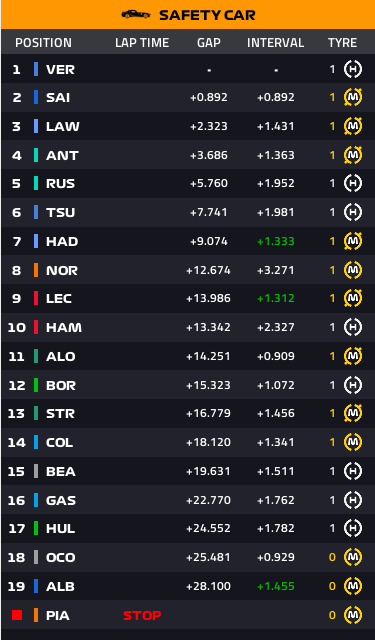Select the LAP TIME column header
Screen dimensions: 375x640
[x=142, y=42]
